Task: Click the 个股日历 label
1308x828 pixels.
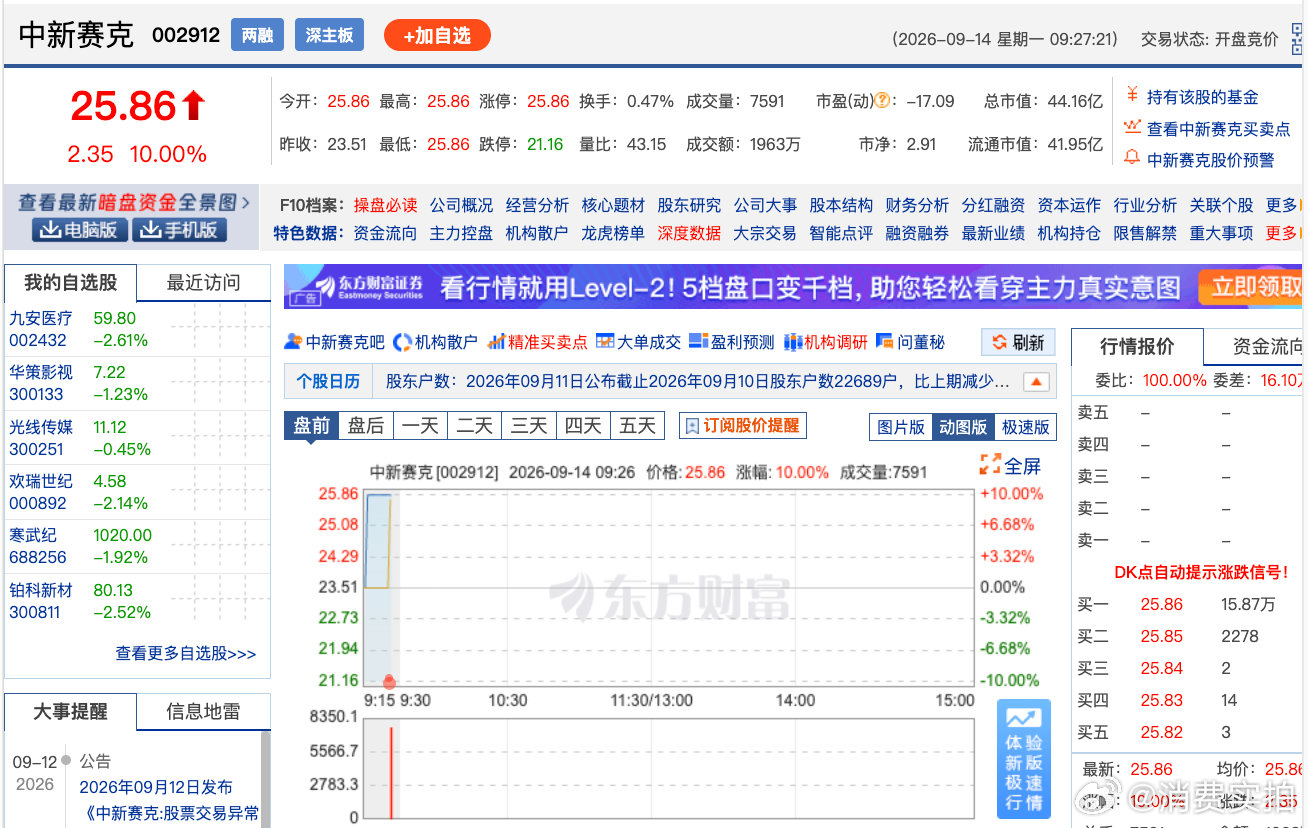Action: [327, 382]
